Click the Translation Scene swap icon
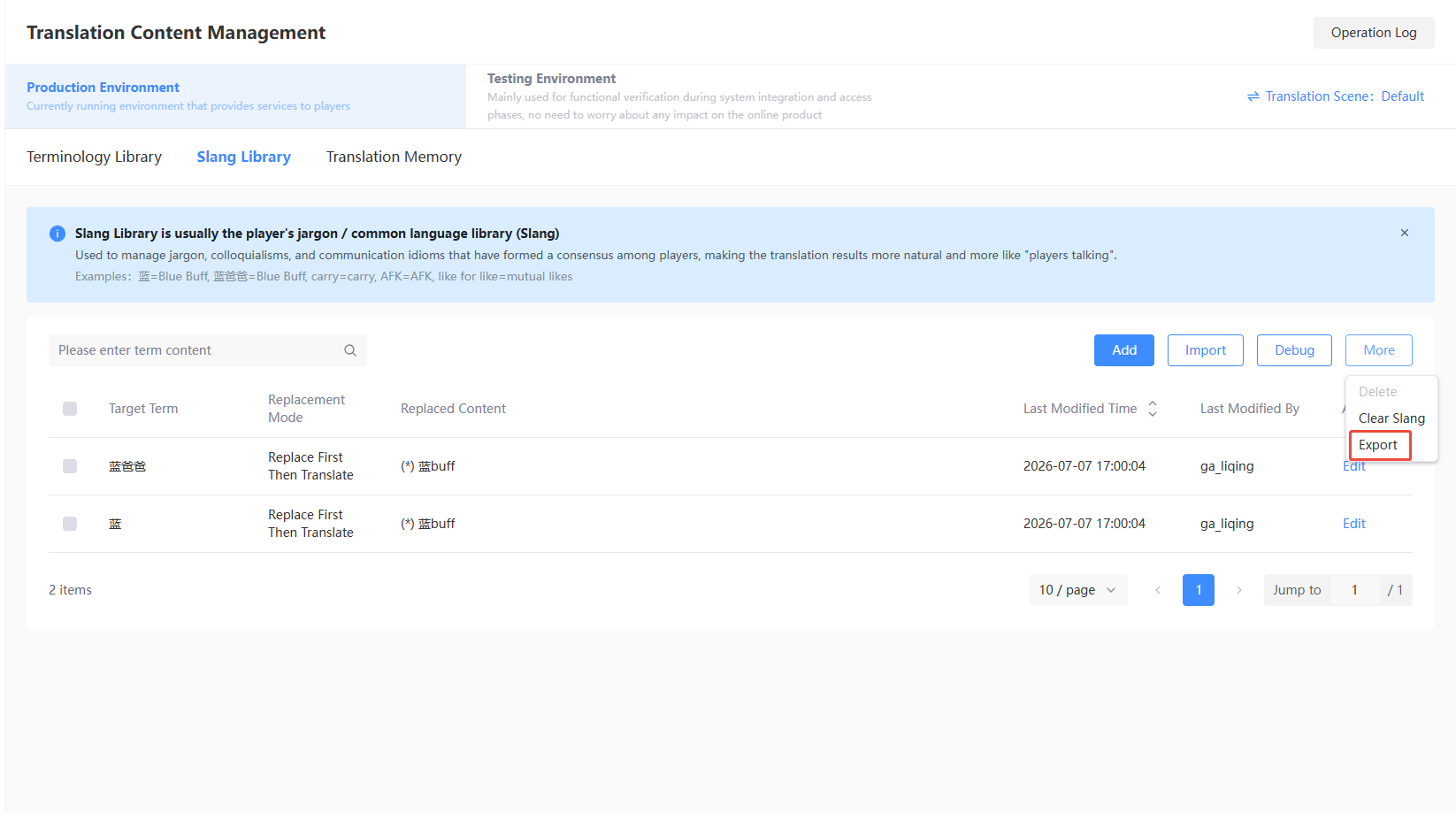 coord(1253,96)
